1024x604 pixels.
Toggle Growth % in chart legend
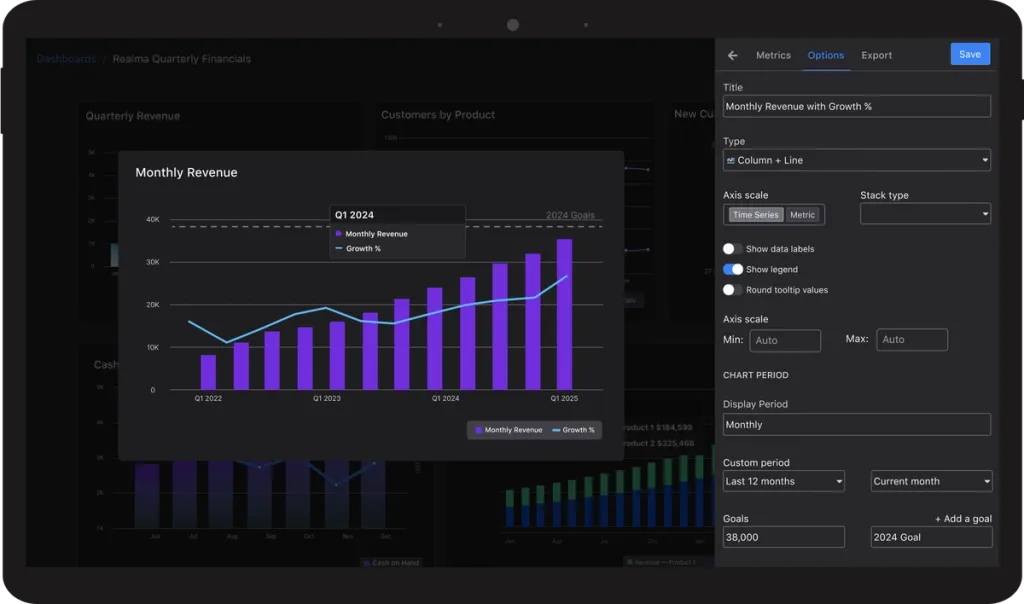(x=573, y=430)
